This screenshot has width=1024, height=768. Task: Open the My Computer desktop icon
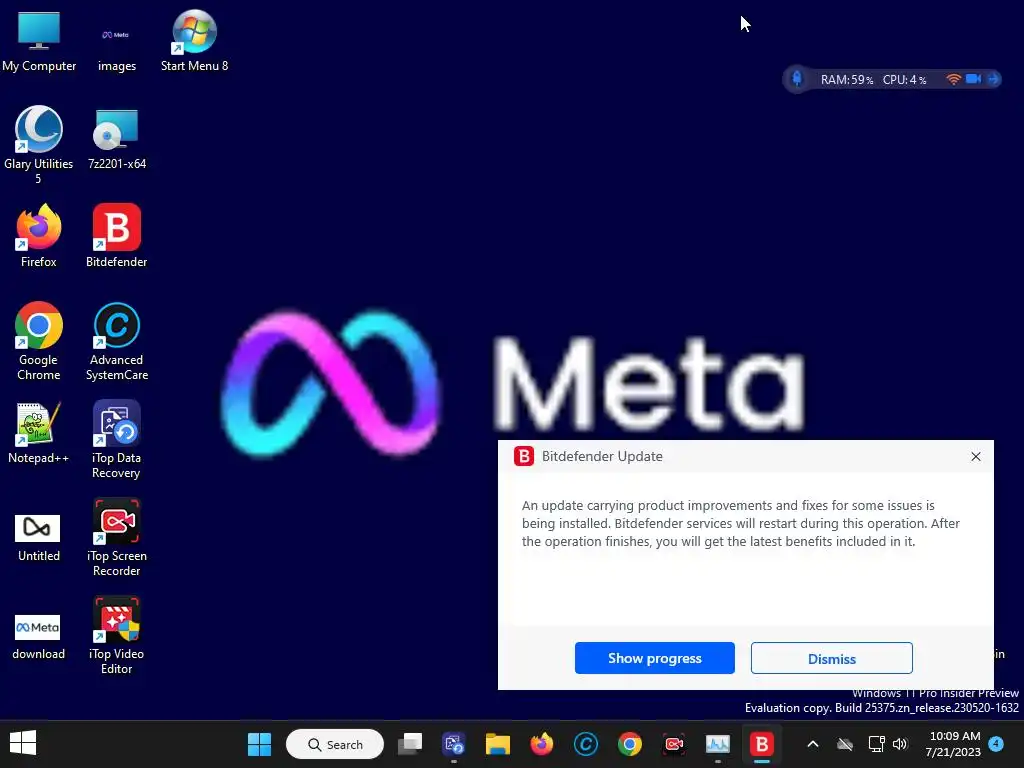[x=39, y=40]
